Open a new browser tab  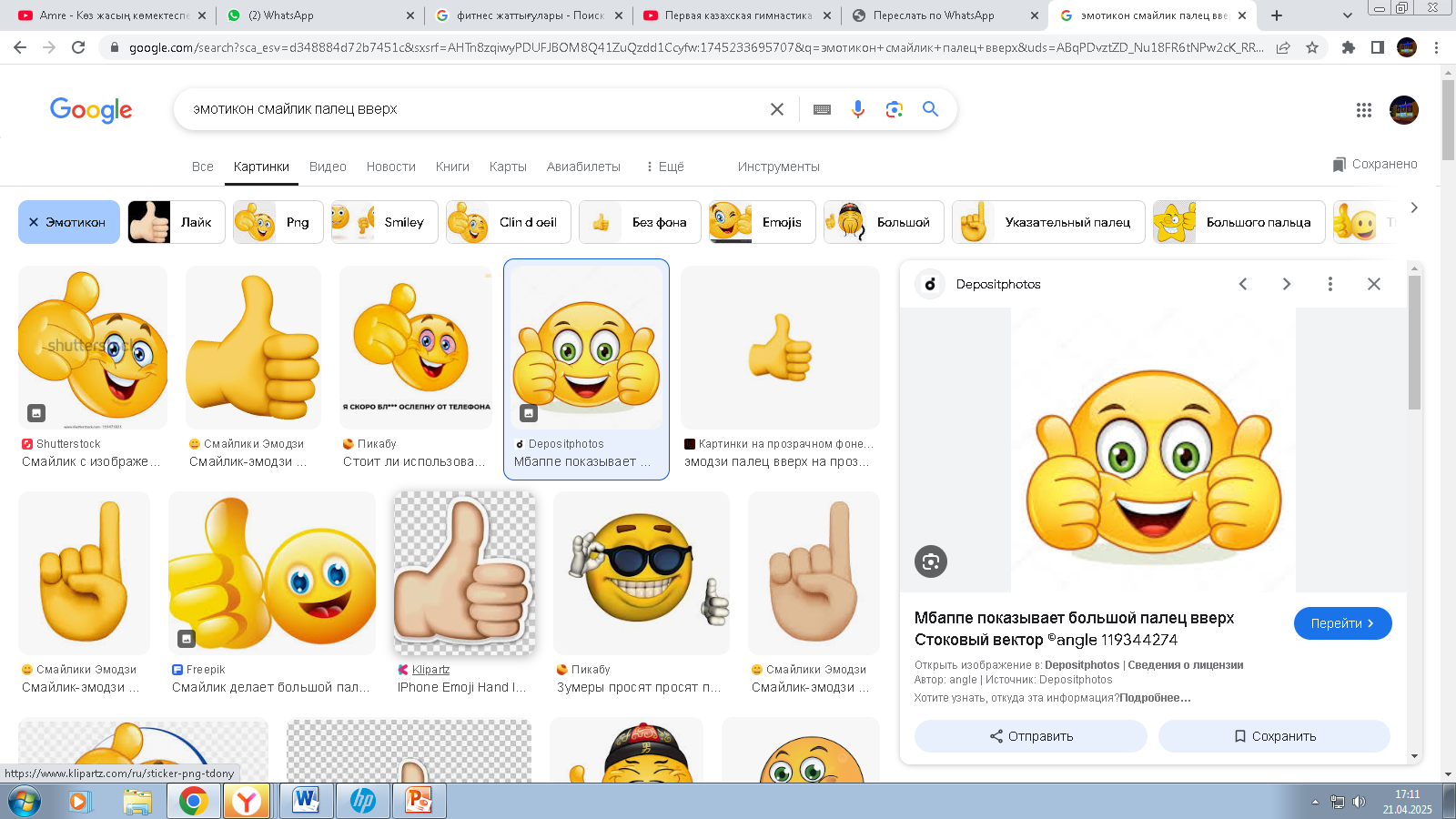click(1277, 15)
